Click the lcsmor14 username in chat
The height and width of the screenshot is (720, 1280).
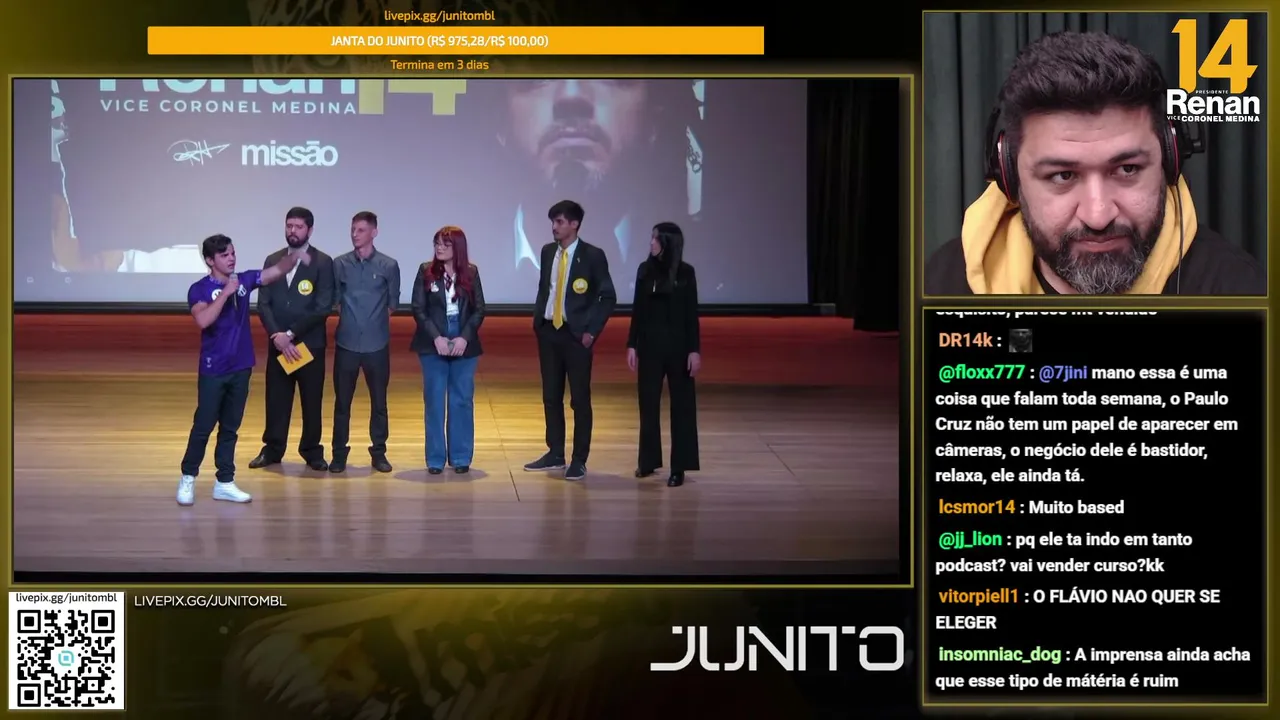pyautogui.click(x=977, y=507)
